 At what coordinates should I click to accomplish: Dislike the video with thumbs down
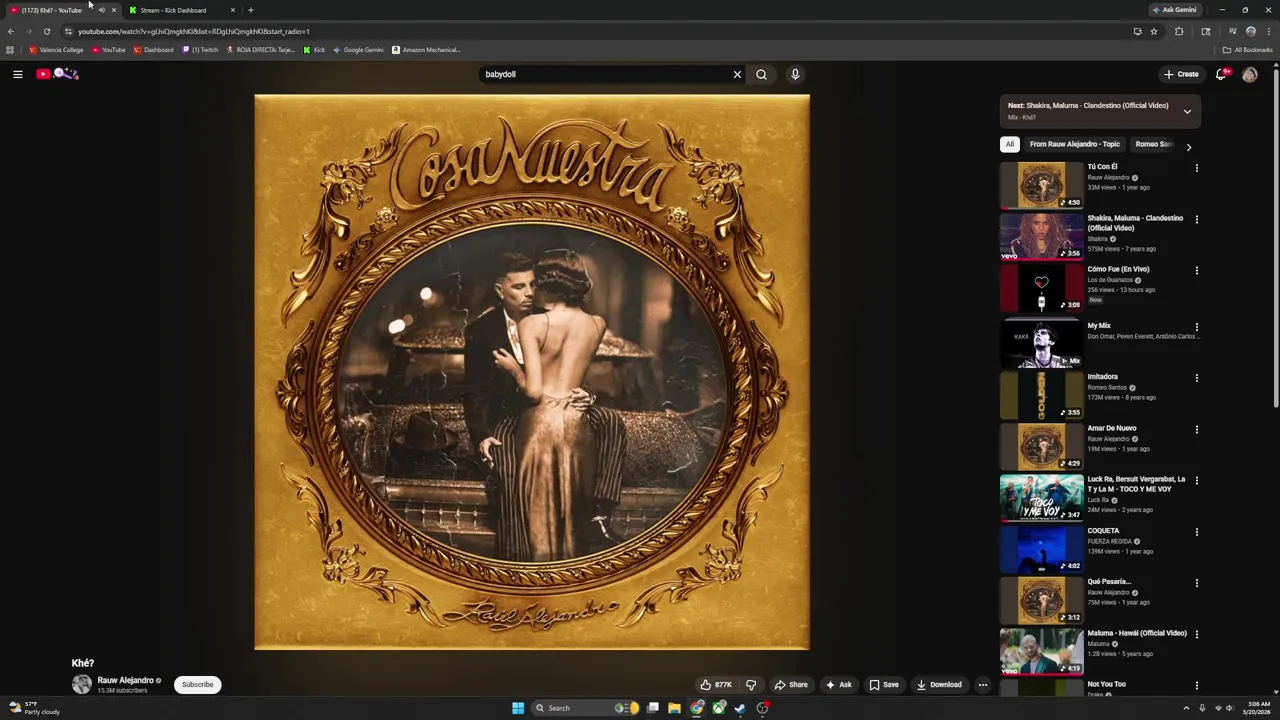[751, 685]
